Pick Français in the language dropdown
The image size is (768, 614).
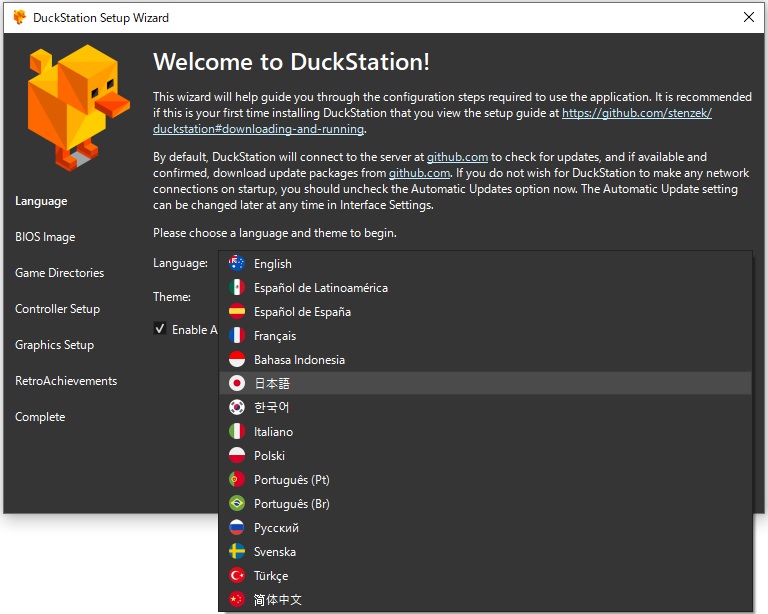(x=485, y=335)
